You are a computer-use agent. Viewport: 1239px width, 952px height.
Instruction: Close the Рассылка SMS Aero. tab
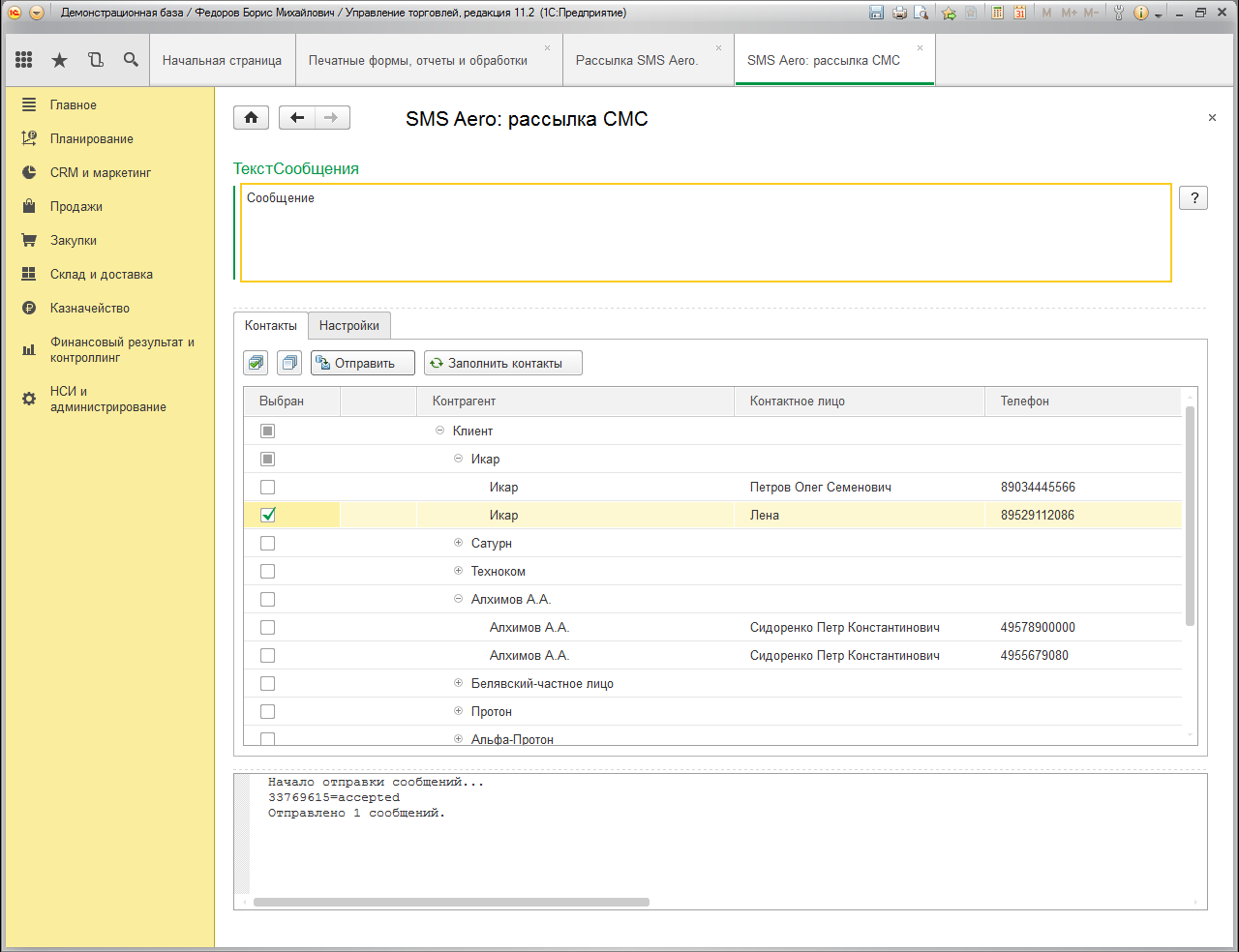point(718,47)
